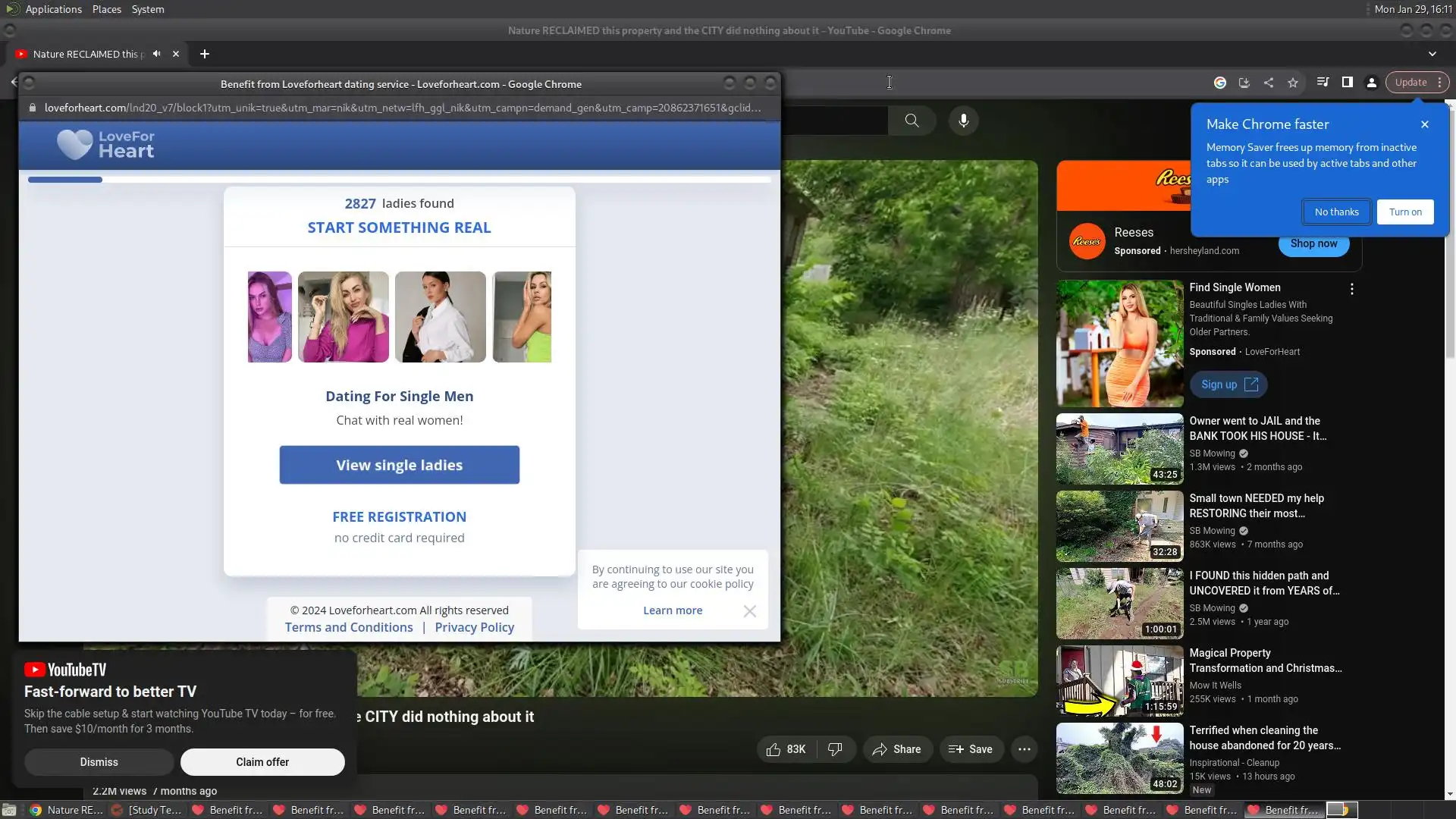Click the bookmark star icon
Screen dimensions: 1456x819
tap(1293, 83)
